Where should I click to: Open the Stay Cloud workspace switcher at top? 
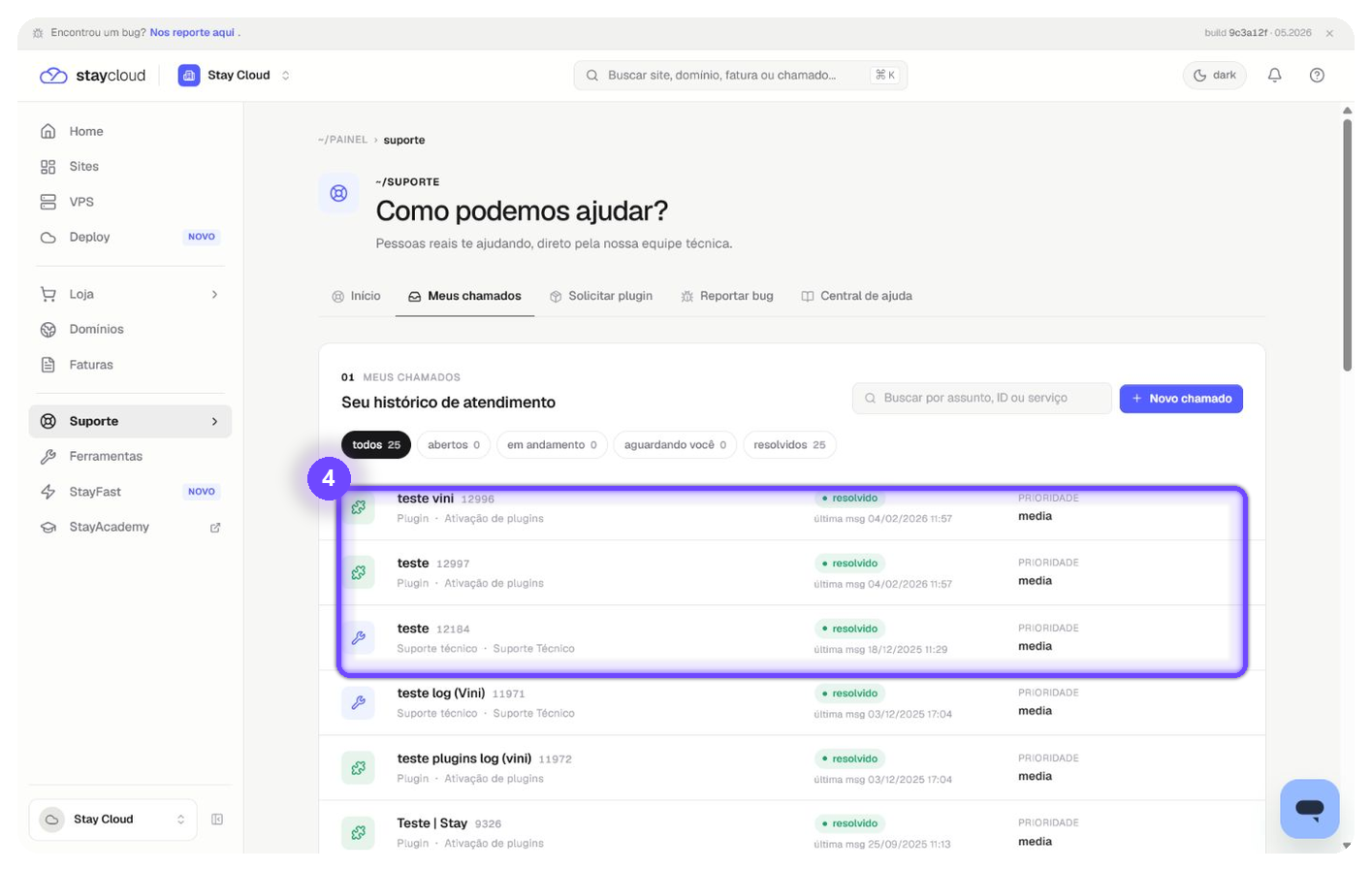(235, 75)
